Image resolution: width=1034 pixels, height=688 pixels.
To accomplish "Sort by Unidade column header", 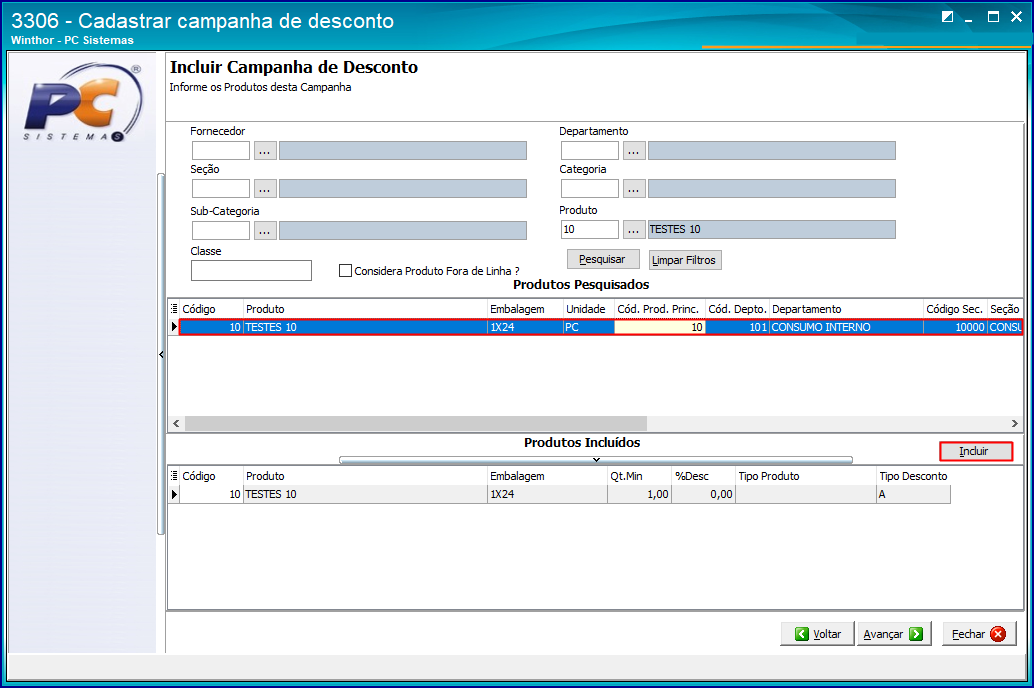I will click(588, 309).
